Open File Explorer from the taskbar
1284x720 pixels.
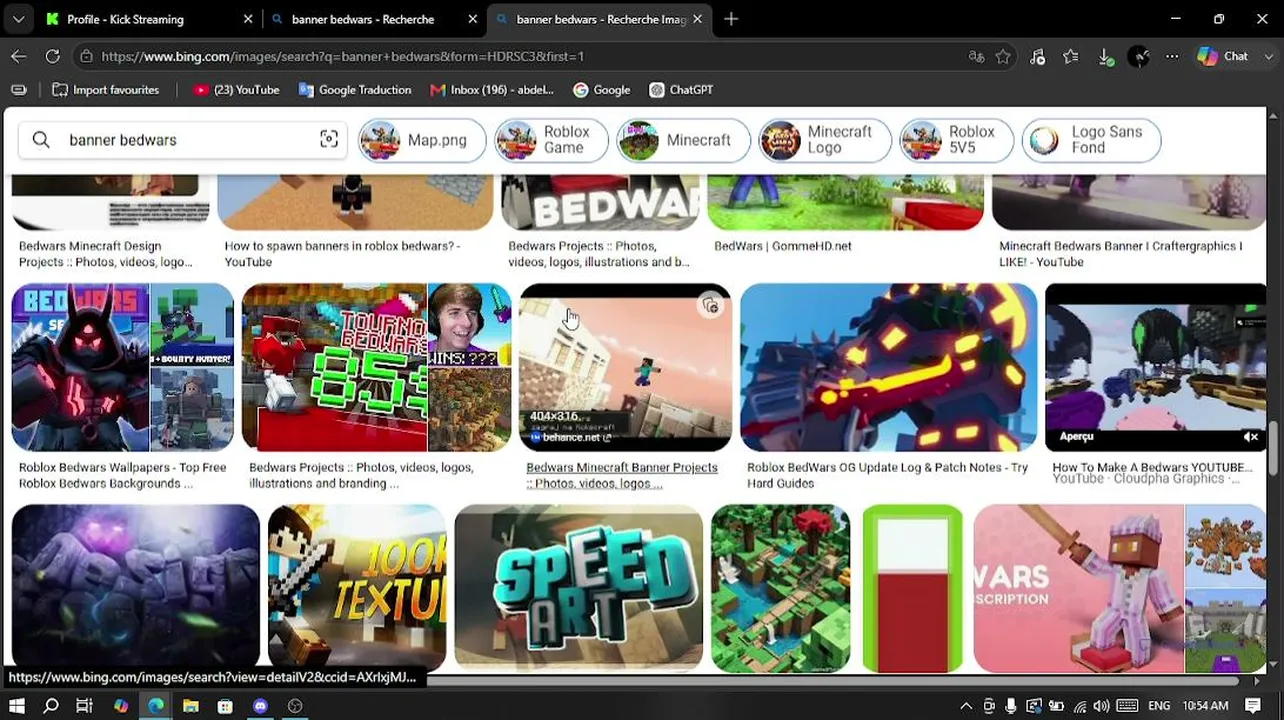pyautogui.click(x=190, y=706)
